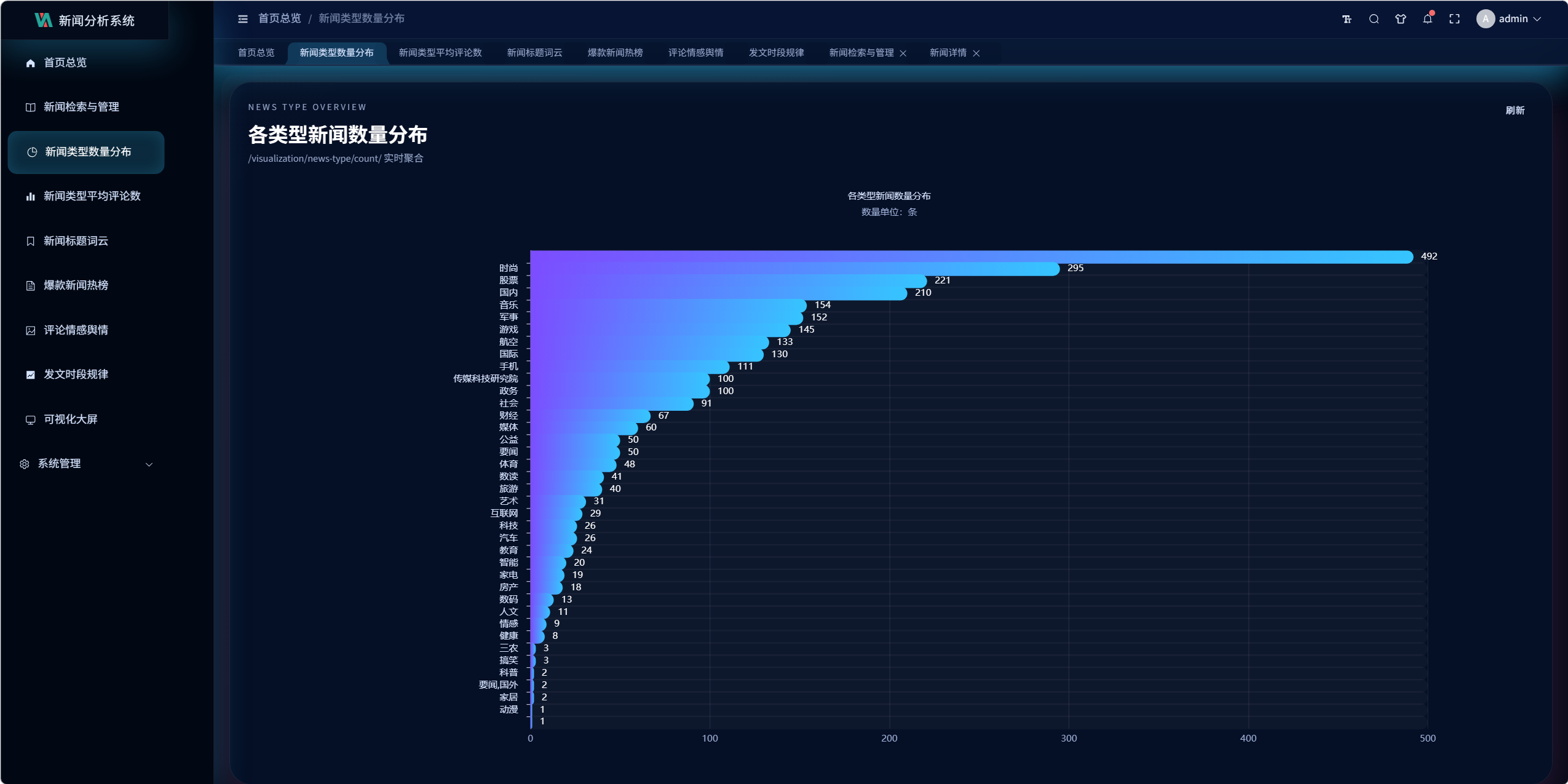Expand the 系统管理 menu chevron

tap(149, 464)
